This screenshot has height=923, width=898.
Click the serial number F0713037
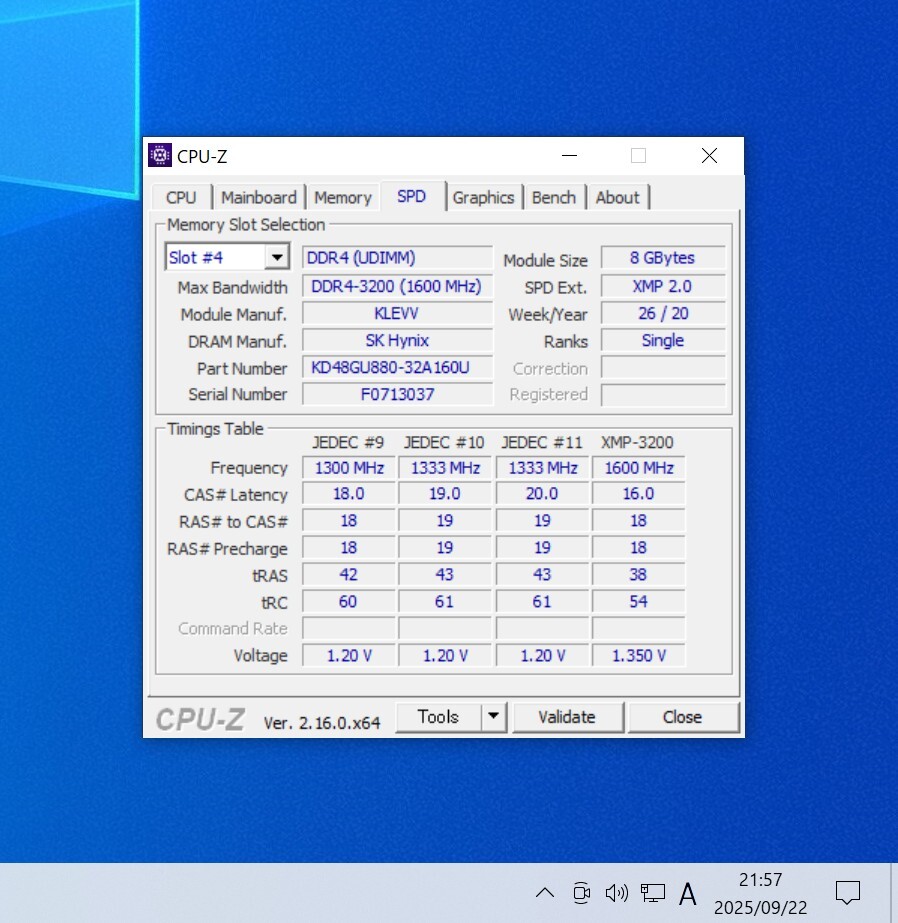pos(397,394)
